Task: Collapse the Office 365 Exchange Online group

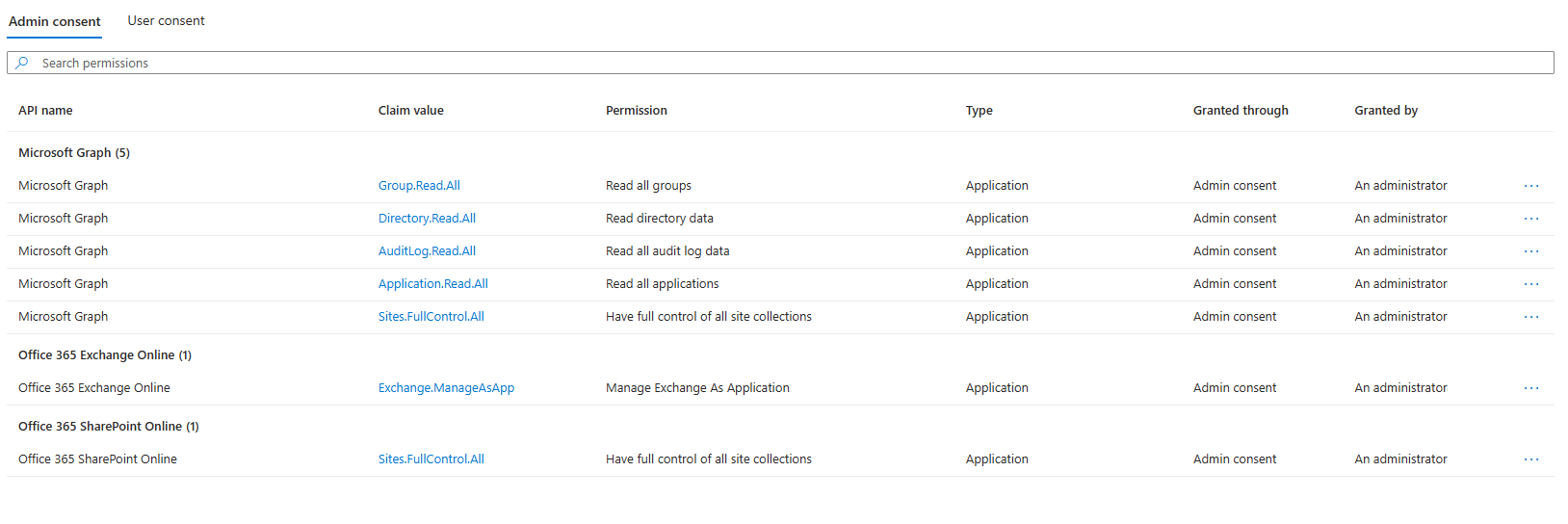Action: pyautogui.click(x=105, y=355)
